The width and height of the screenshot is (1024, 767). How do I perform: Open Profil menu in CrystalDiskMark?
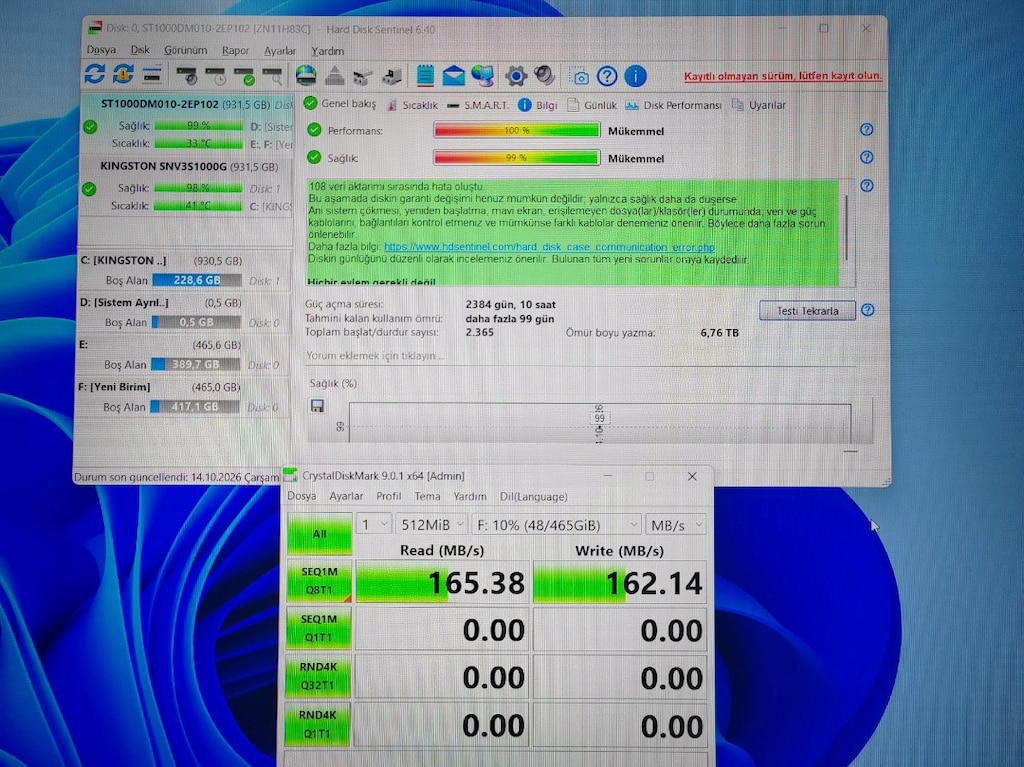389,496
